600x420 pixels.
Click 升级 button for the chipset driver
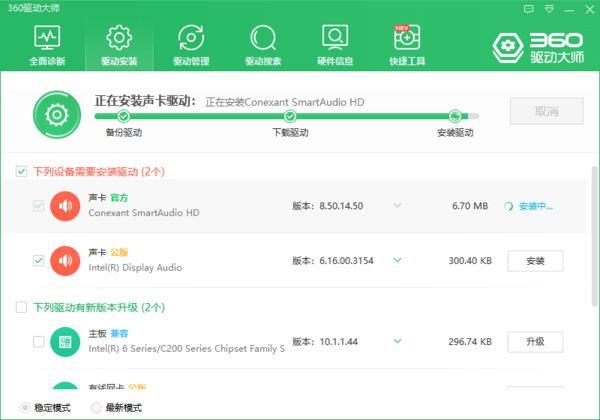(x=535, y=342)
